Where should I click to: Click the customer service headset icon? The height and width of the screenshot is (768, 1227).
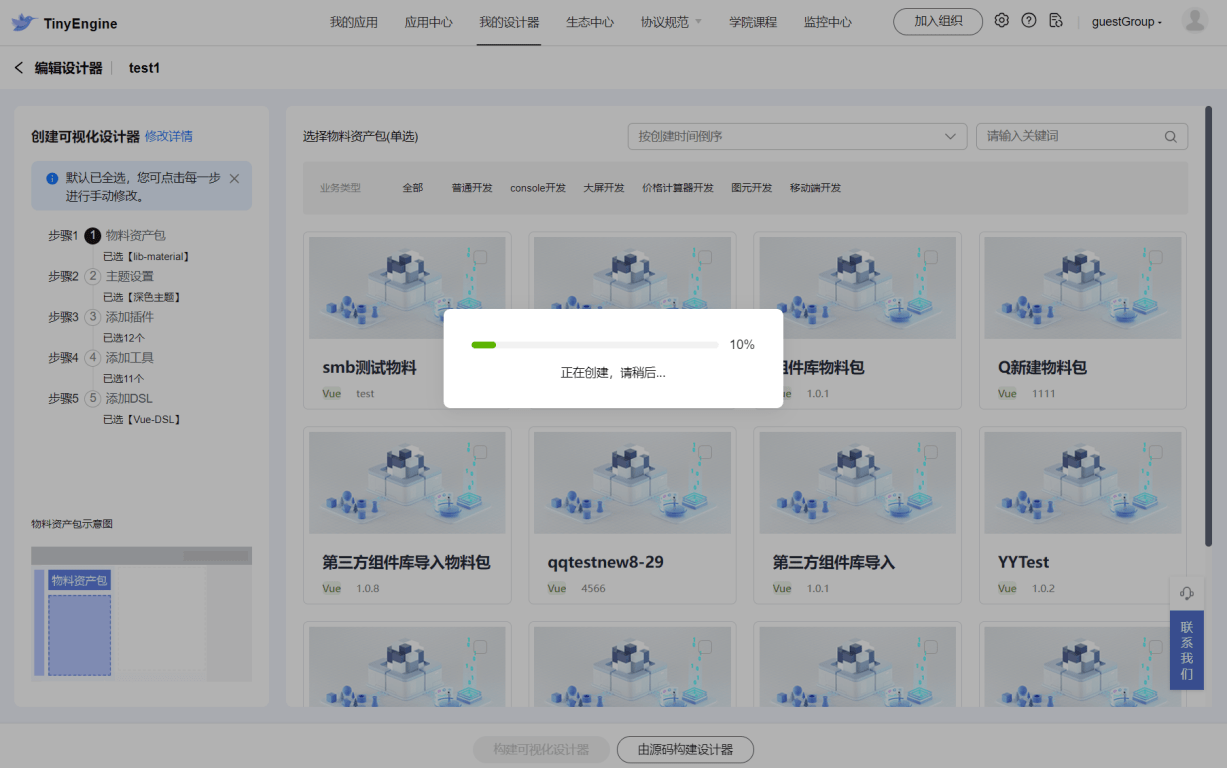[1186, 593]
